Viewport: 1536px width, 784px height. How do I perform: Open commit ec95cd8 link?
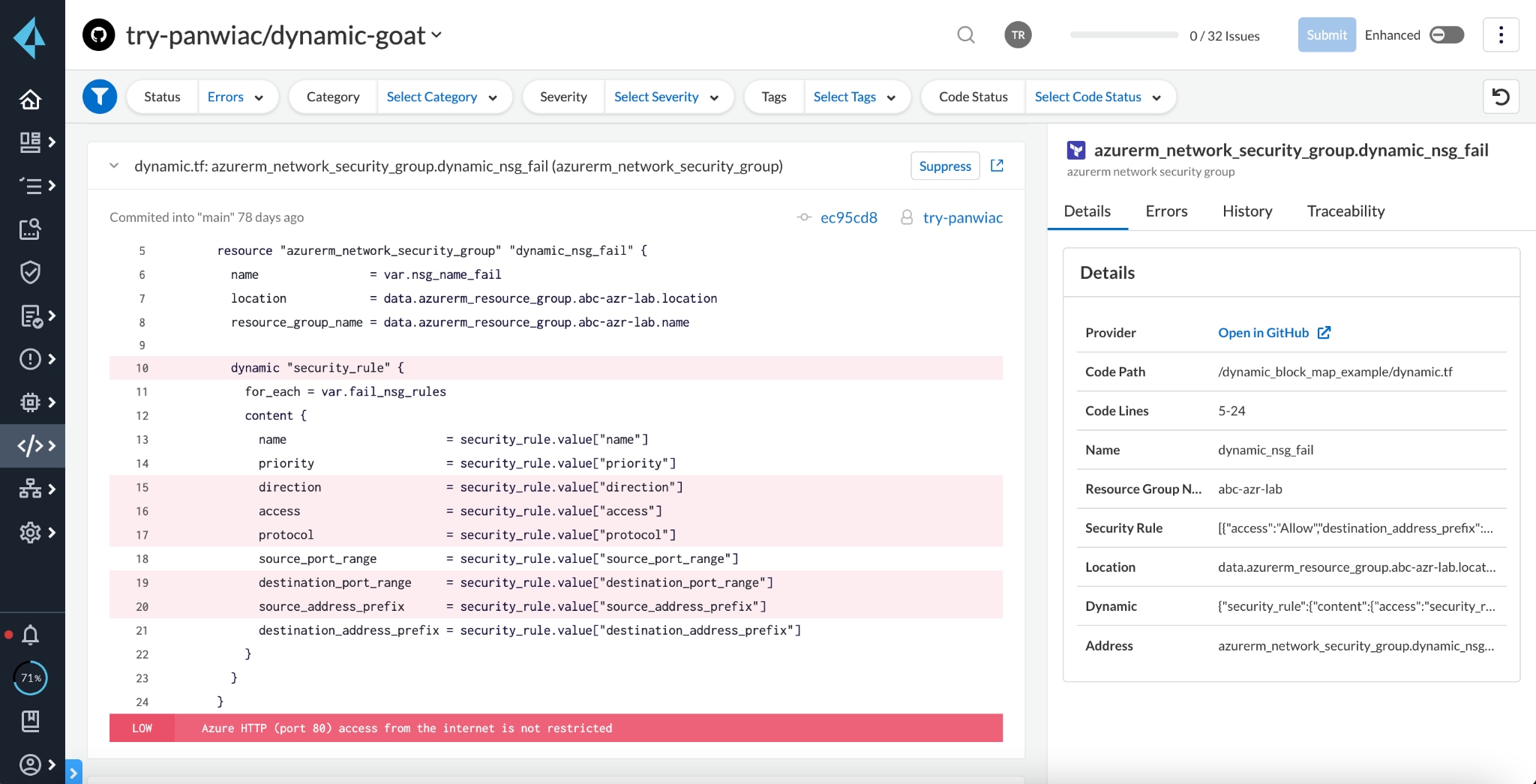coord(848,217)
